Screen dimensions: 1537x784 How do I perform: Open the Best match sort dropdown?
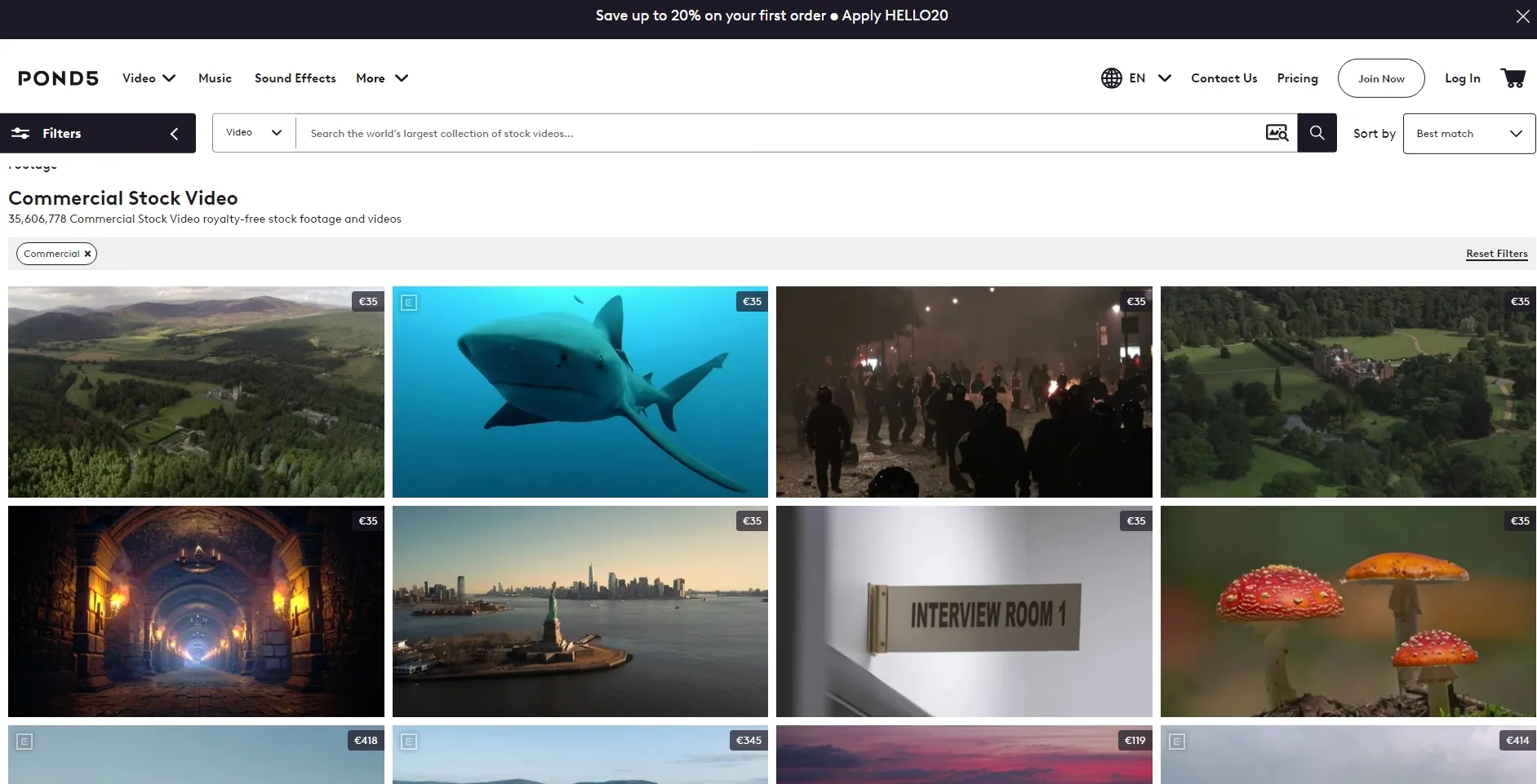[1468, 133]
